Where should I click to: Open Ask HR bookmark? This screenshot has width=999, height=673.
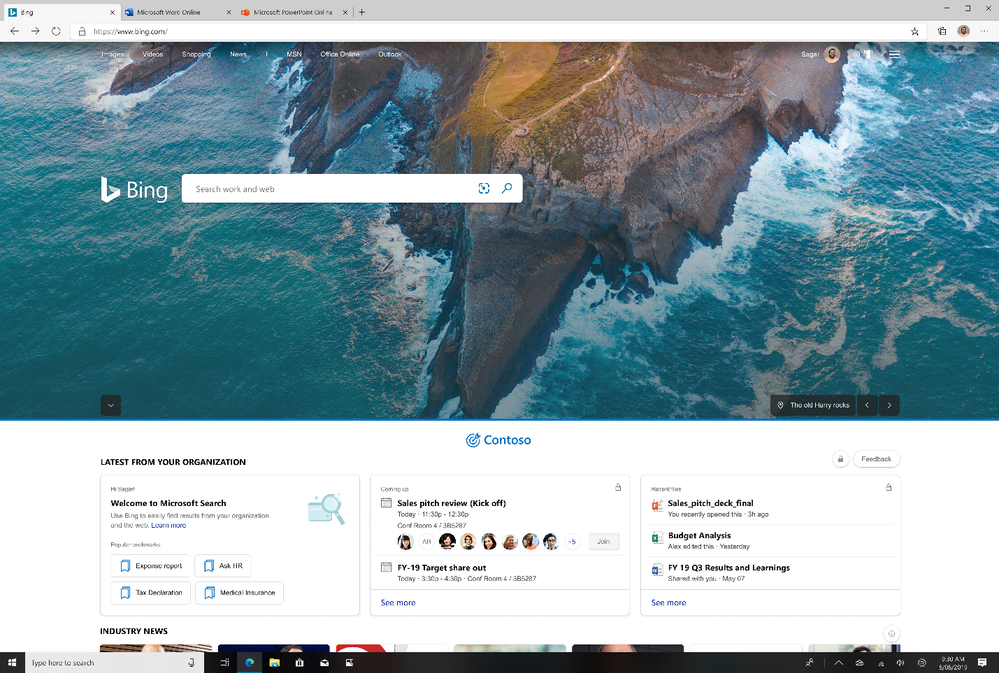click(223, 566)
